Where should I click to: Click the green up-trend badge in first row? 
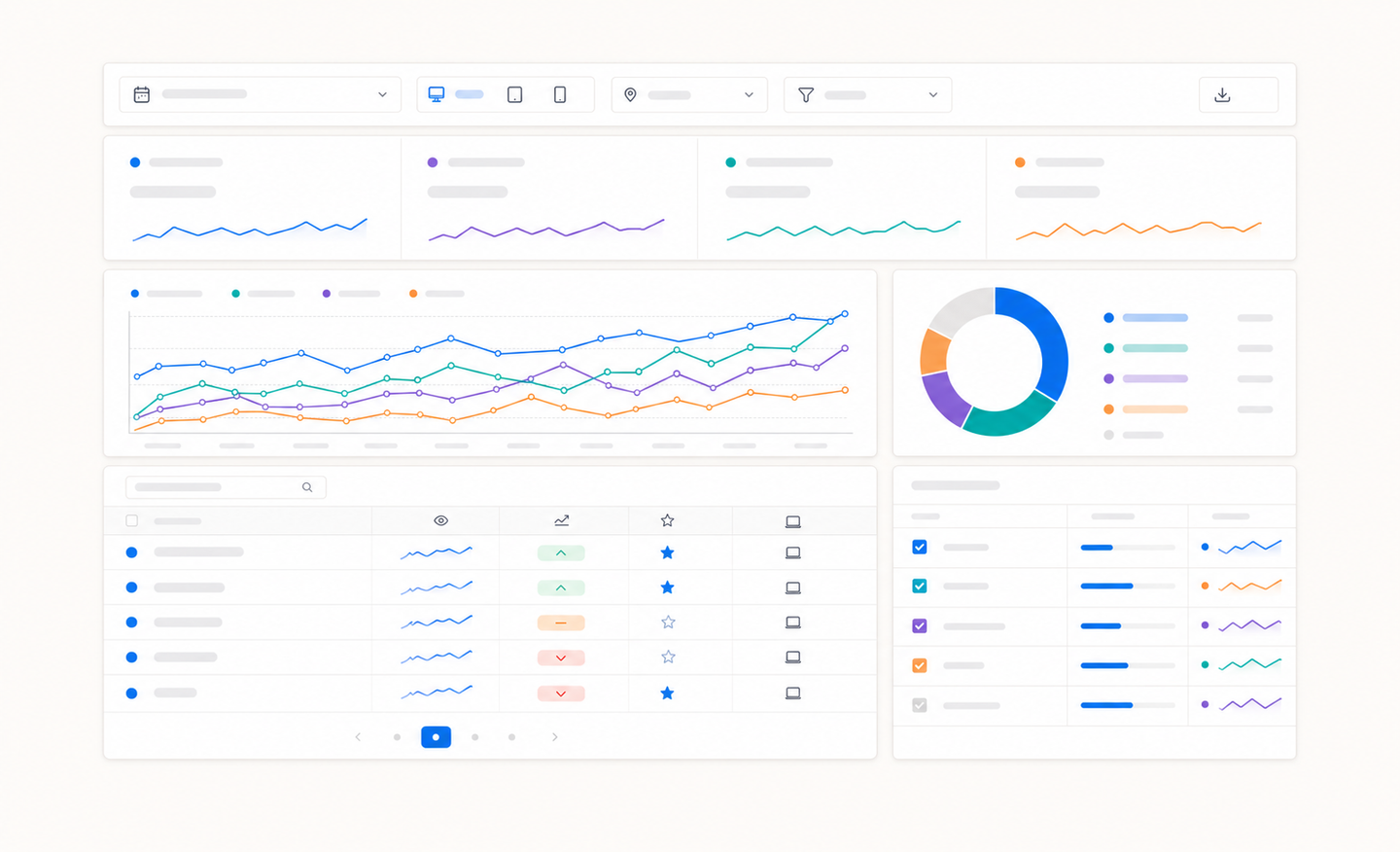pos(561,552)
